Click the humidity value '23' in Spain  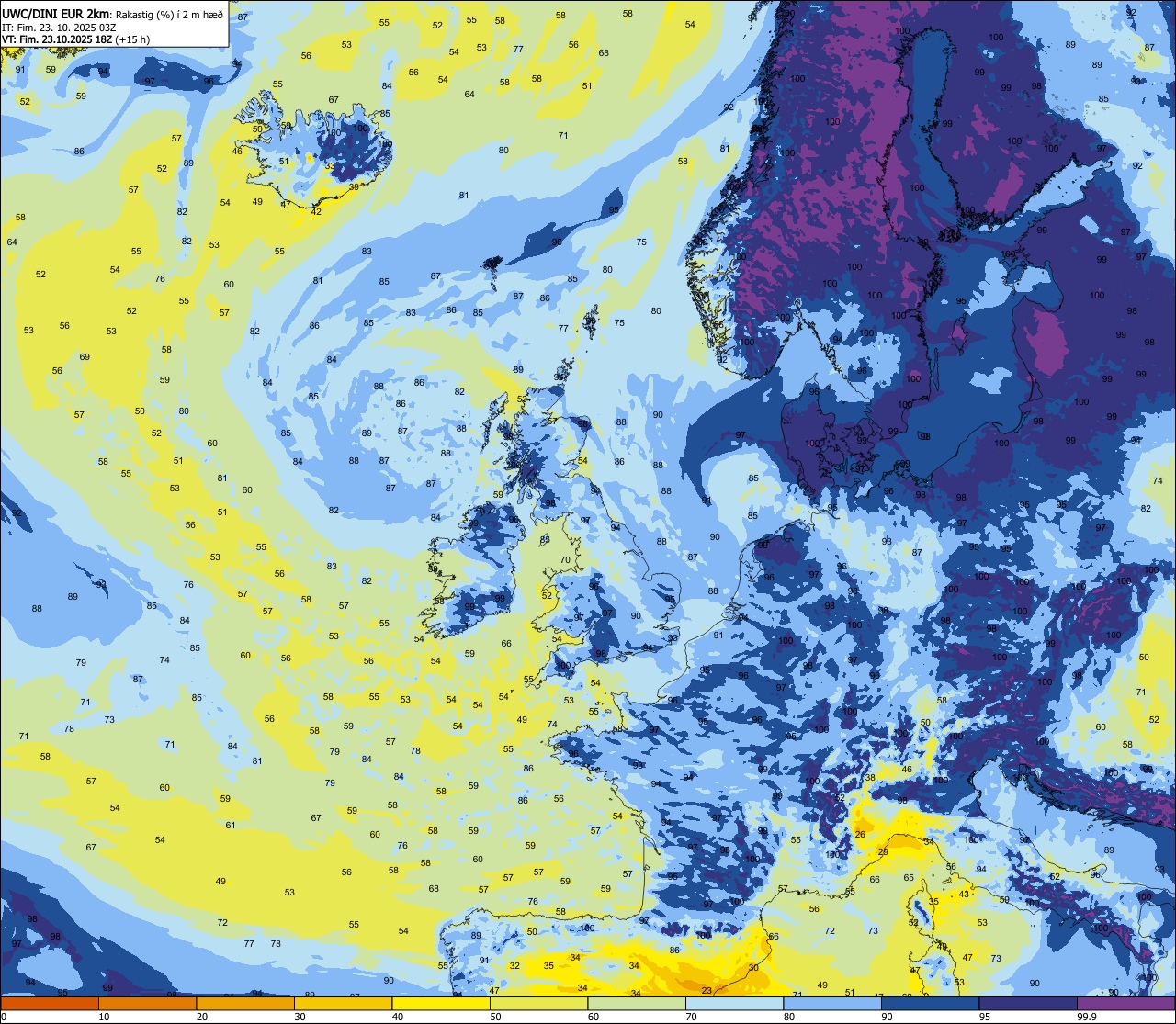click(707, 990)
